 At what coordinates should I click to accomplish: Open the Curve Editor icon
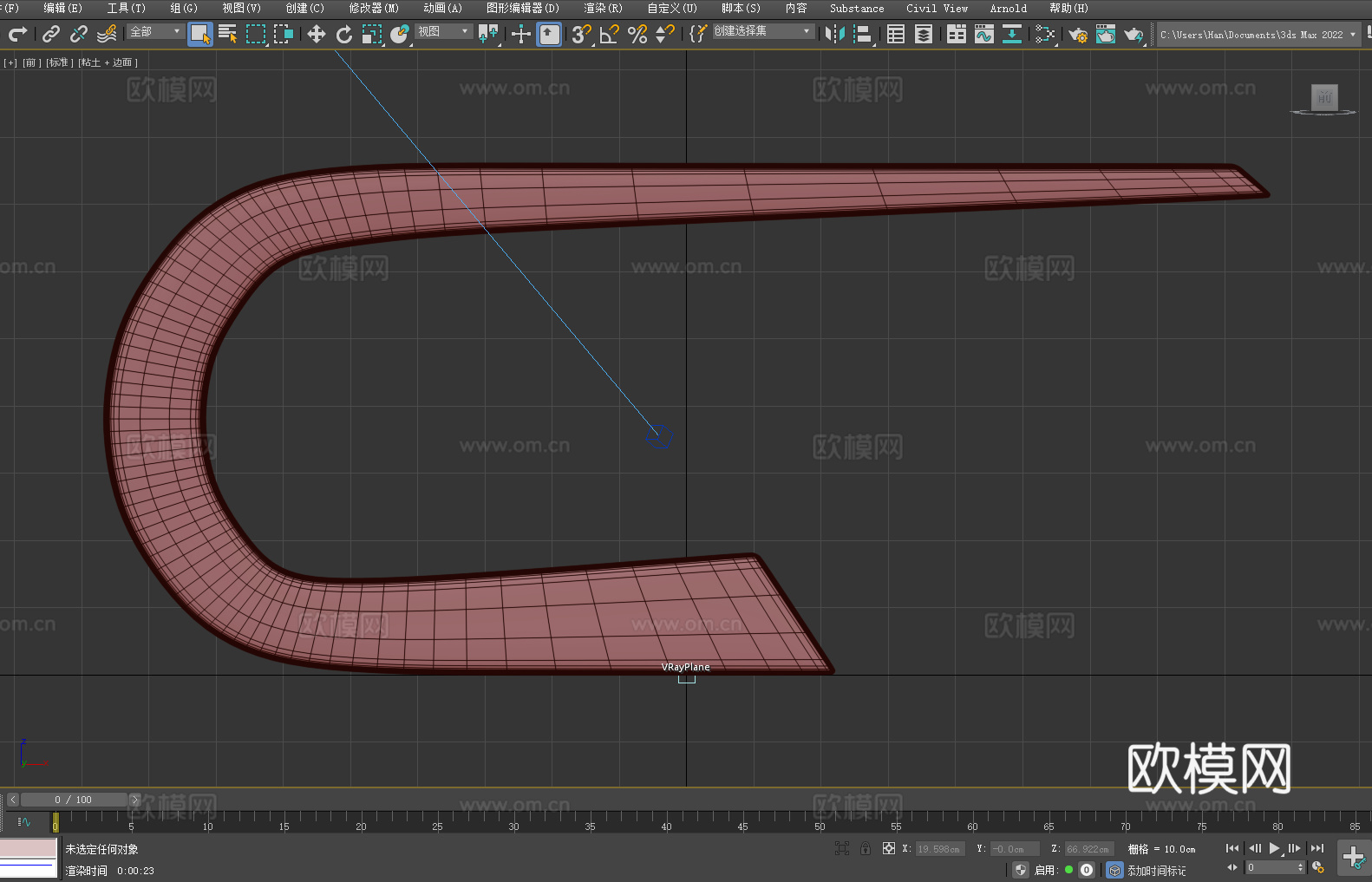(984, 34)
